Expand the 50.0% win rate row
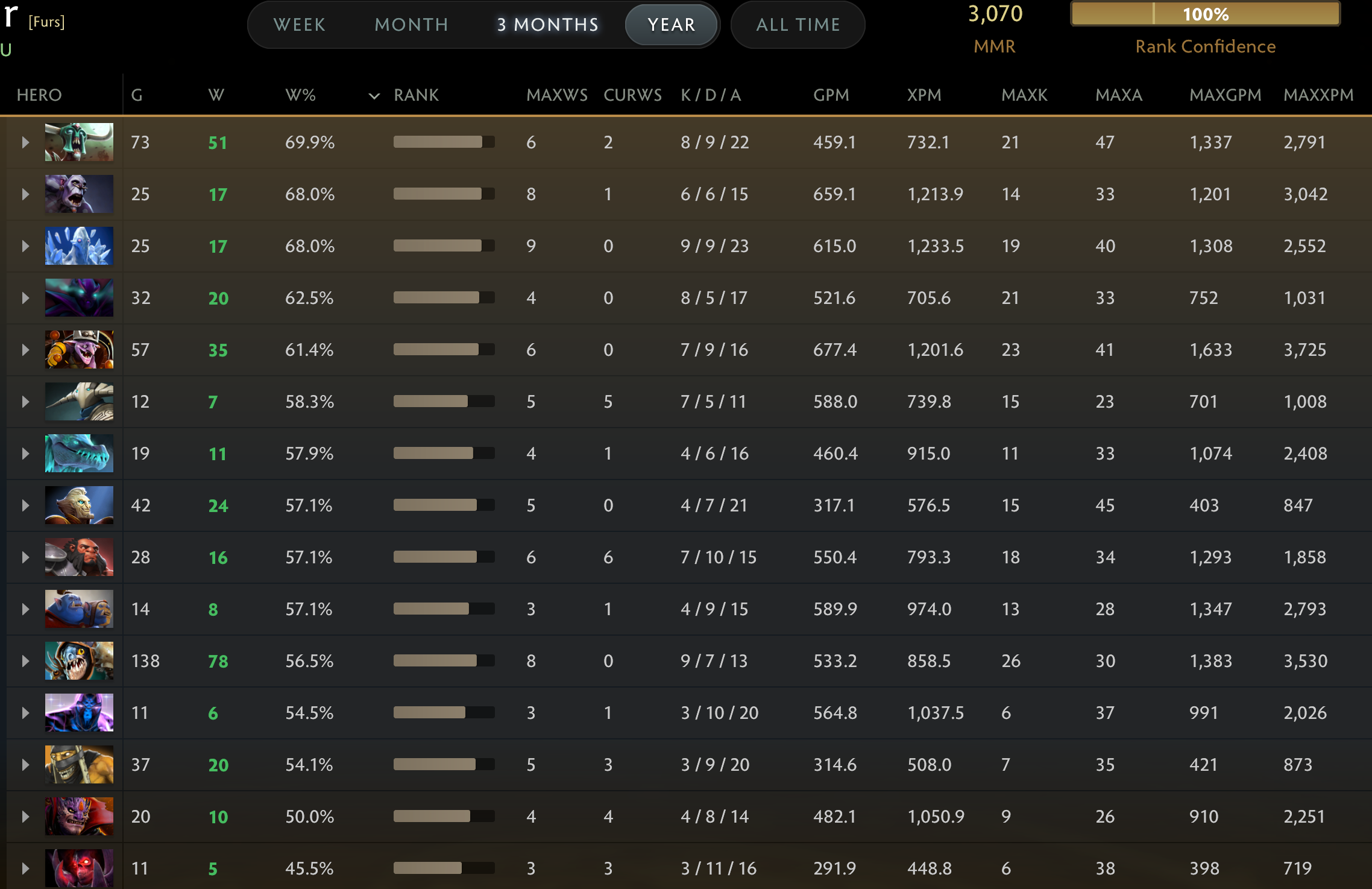Screen dimensions: 1372x889 pyautogui.click(x=25, y=817)
